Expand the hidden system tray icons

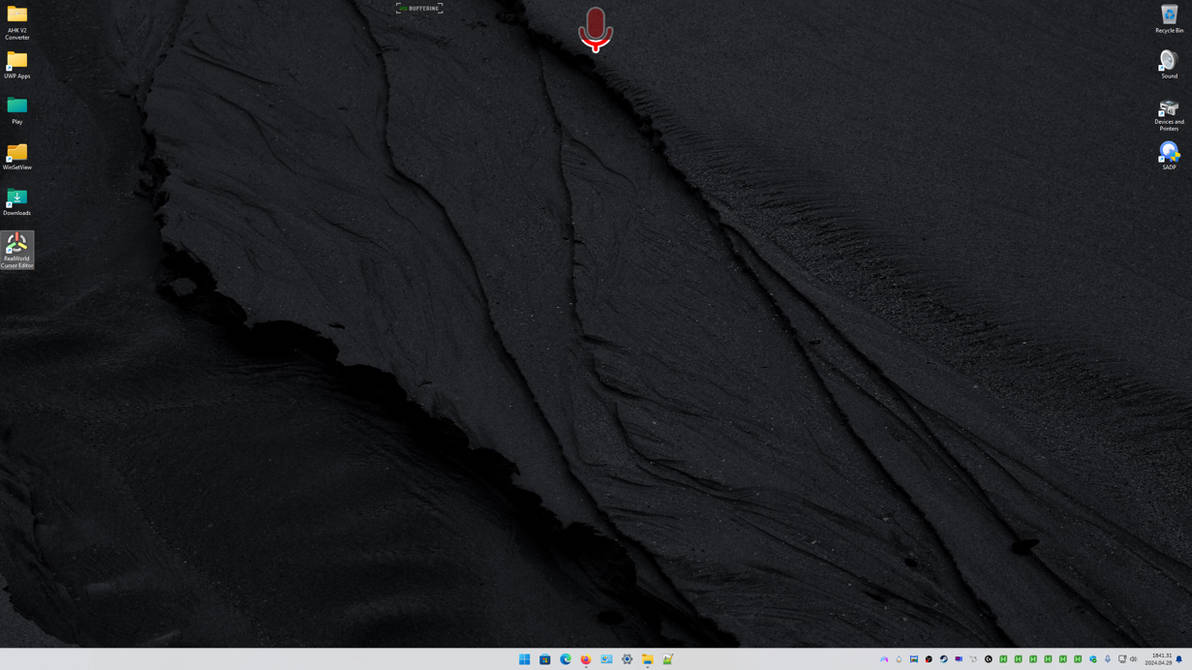coord(884,659)
